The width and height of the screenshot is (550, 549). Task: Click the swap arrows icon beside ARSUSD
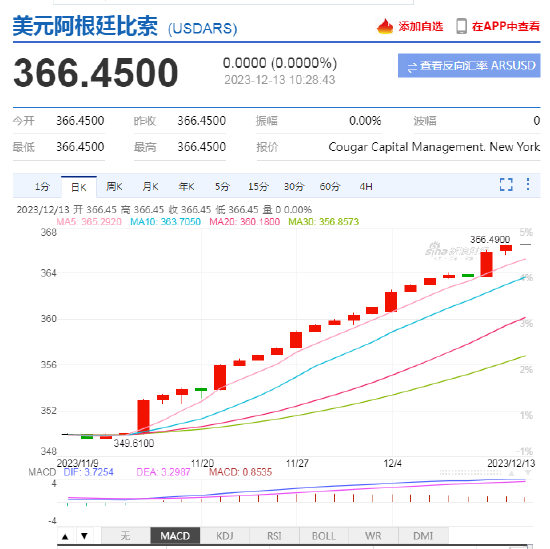pos(412,66)
